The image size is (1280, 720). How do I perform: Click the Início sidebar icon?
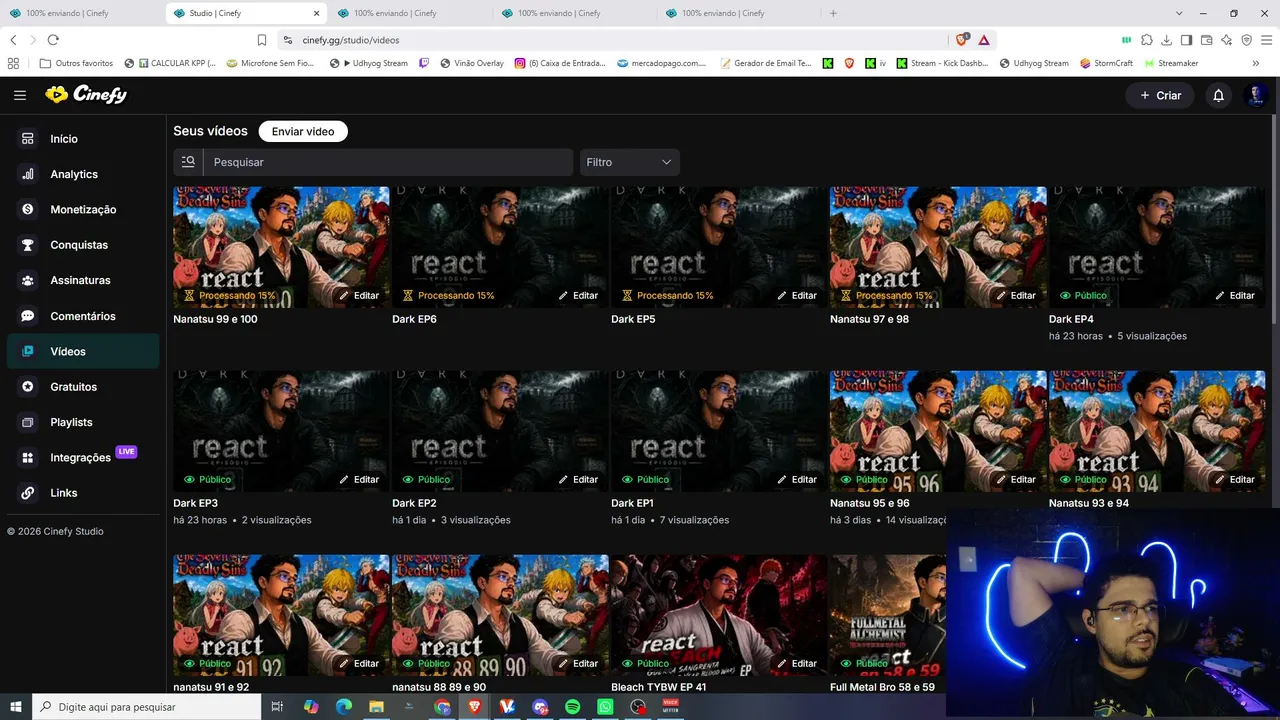click(x=28, y=139)
